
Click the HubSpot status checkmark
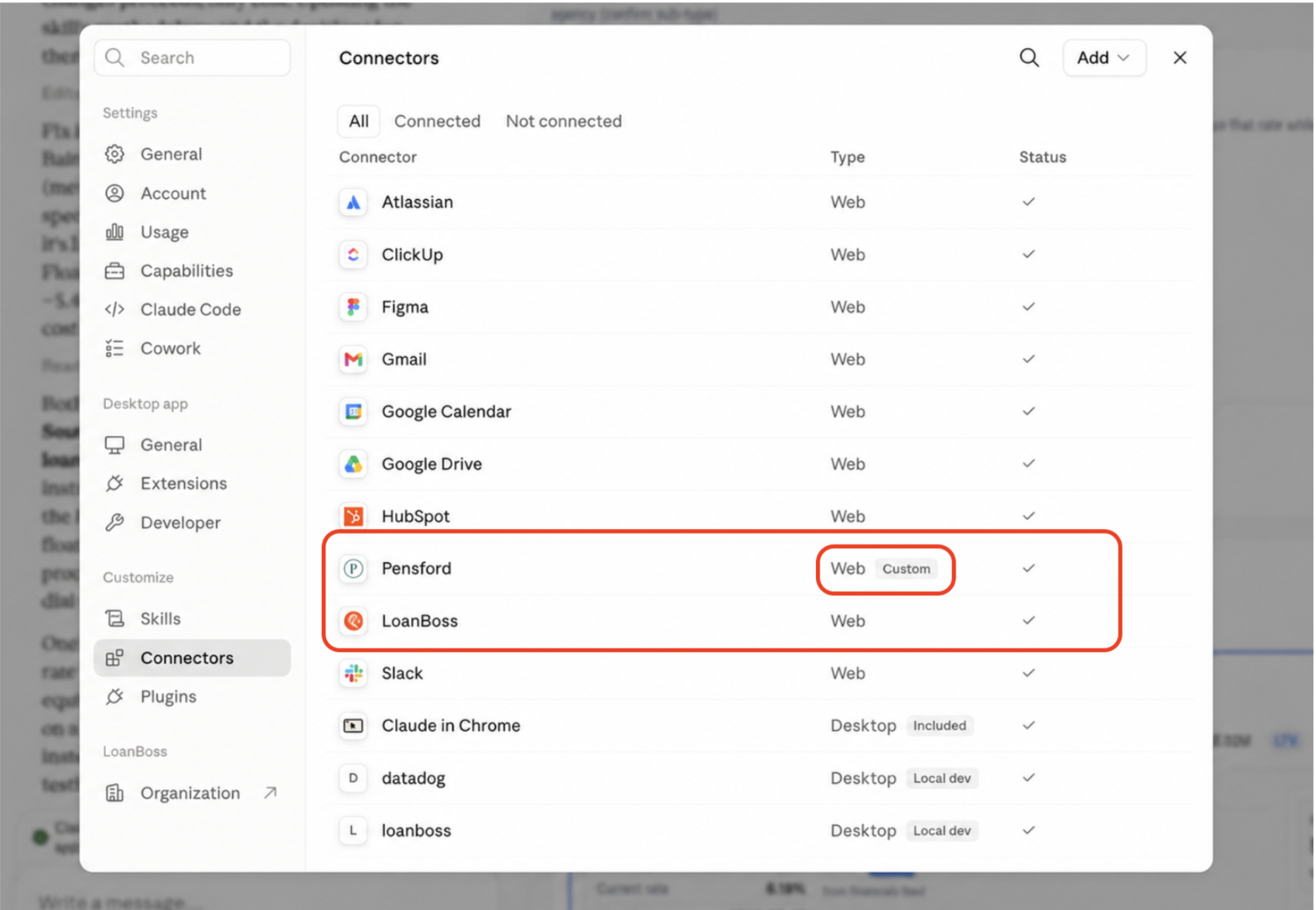pyautogui.click(x=1029, y=516)
